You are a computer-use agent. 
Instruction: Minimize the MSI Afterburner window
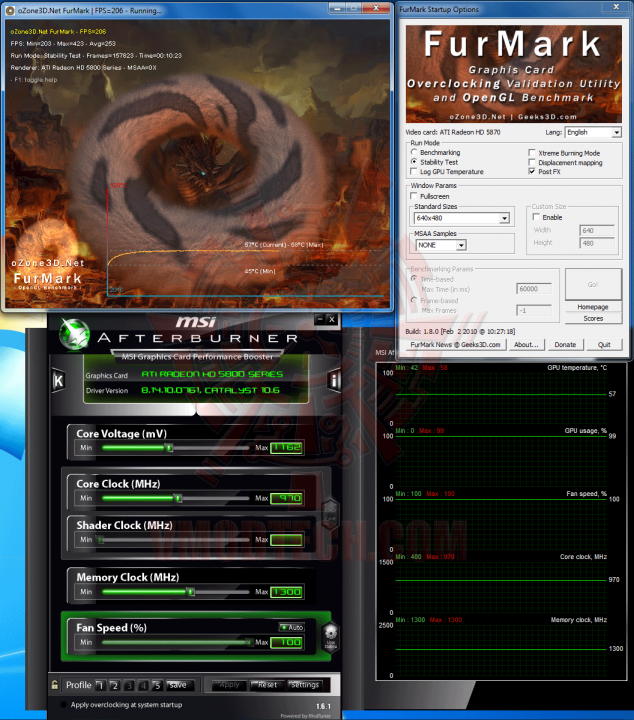tap(320, 319)
